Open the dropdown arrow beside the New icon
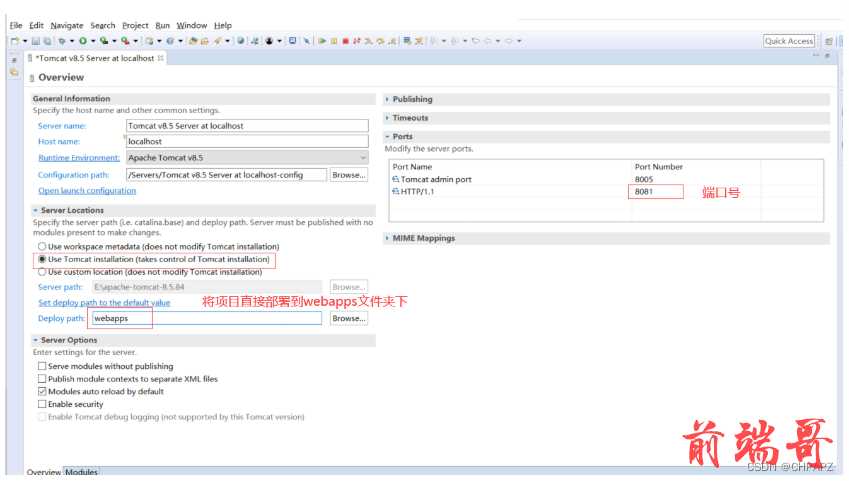Viewport: 849px width, 481px height. point(25,41)
